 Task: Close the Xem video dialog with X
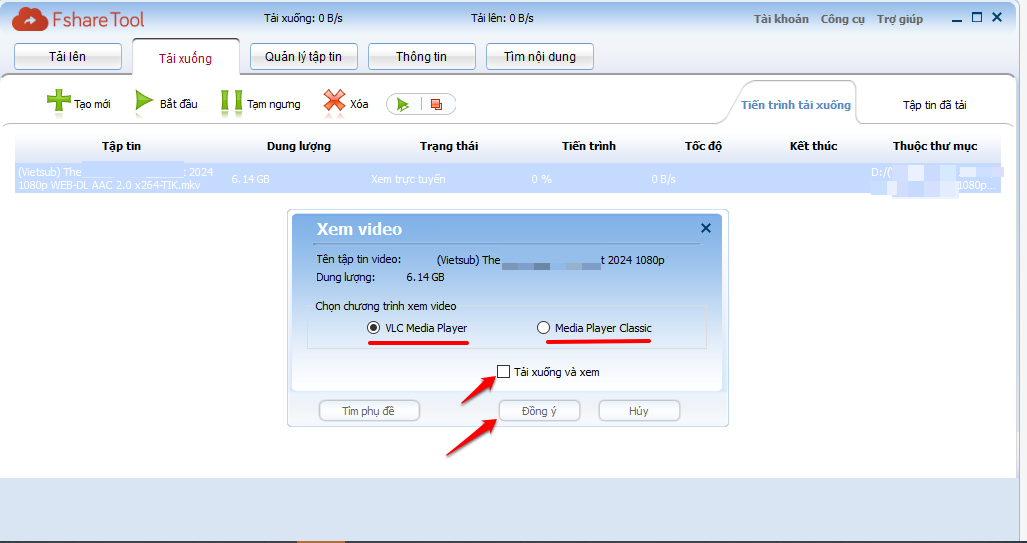[x=706, y=228]
